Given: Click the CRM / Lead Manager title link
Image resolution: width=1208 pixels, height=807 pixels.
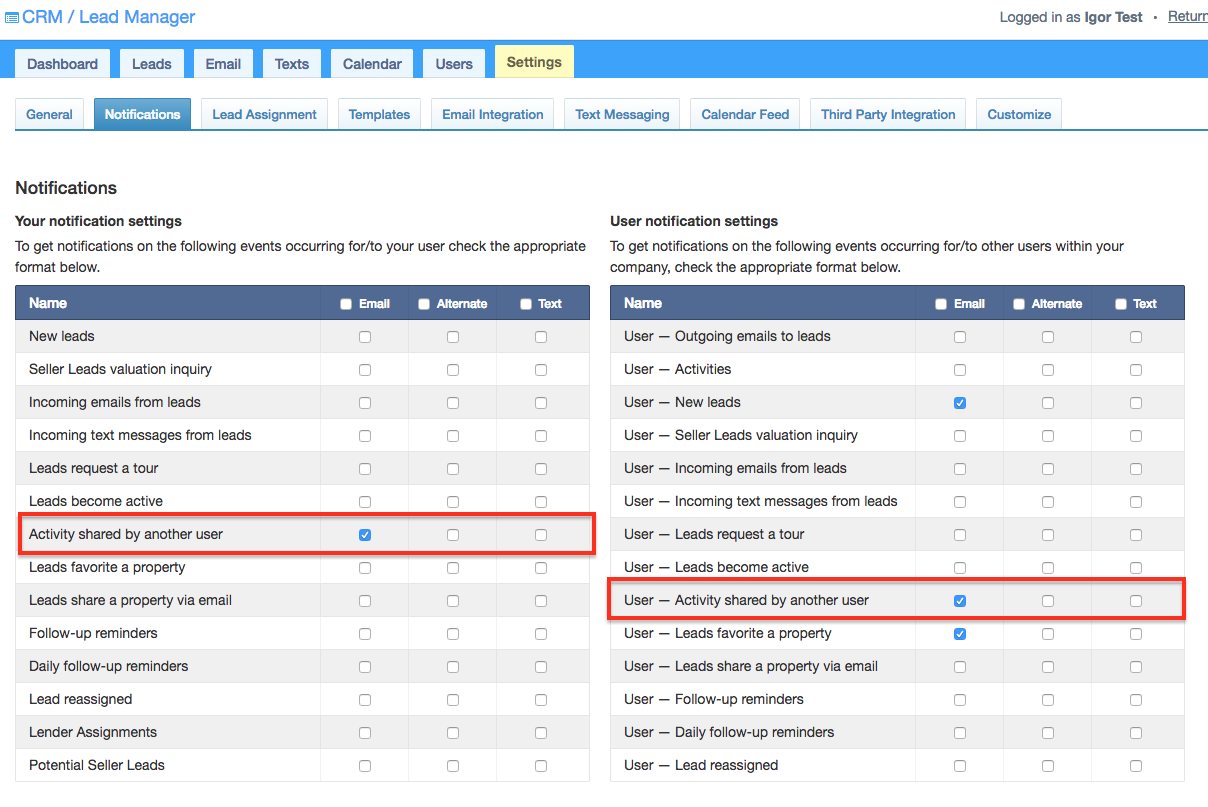Looking at the screenshot, I should click(109, 17).
